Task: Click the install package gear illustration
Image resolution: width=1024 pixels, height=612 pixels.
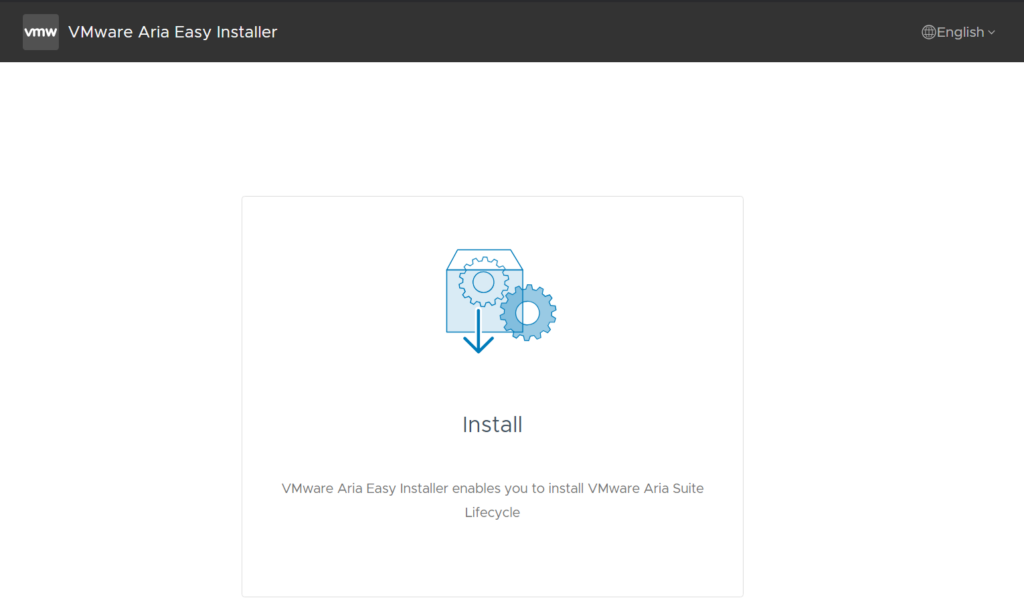Action: click(501, 301)
